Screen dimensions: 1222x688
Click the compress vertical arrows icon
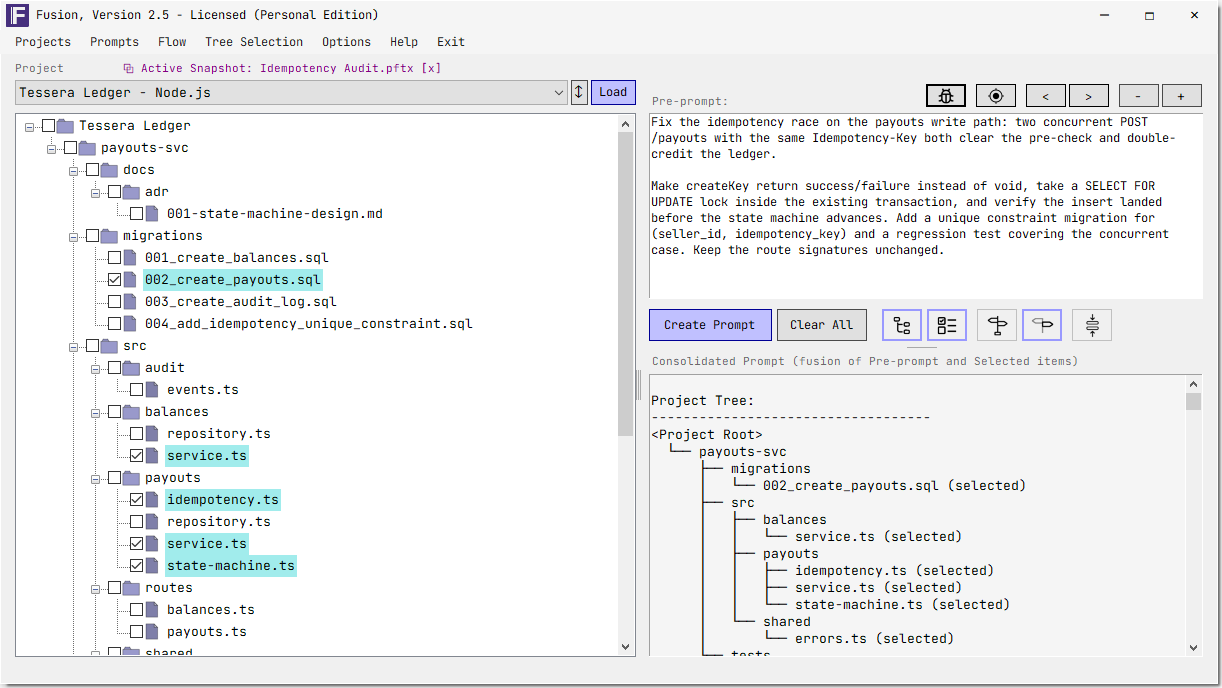coord(1092,325)
